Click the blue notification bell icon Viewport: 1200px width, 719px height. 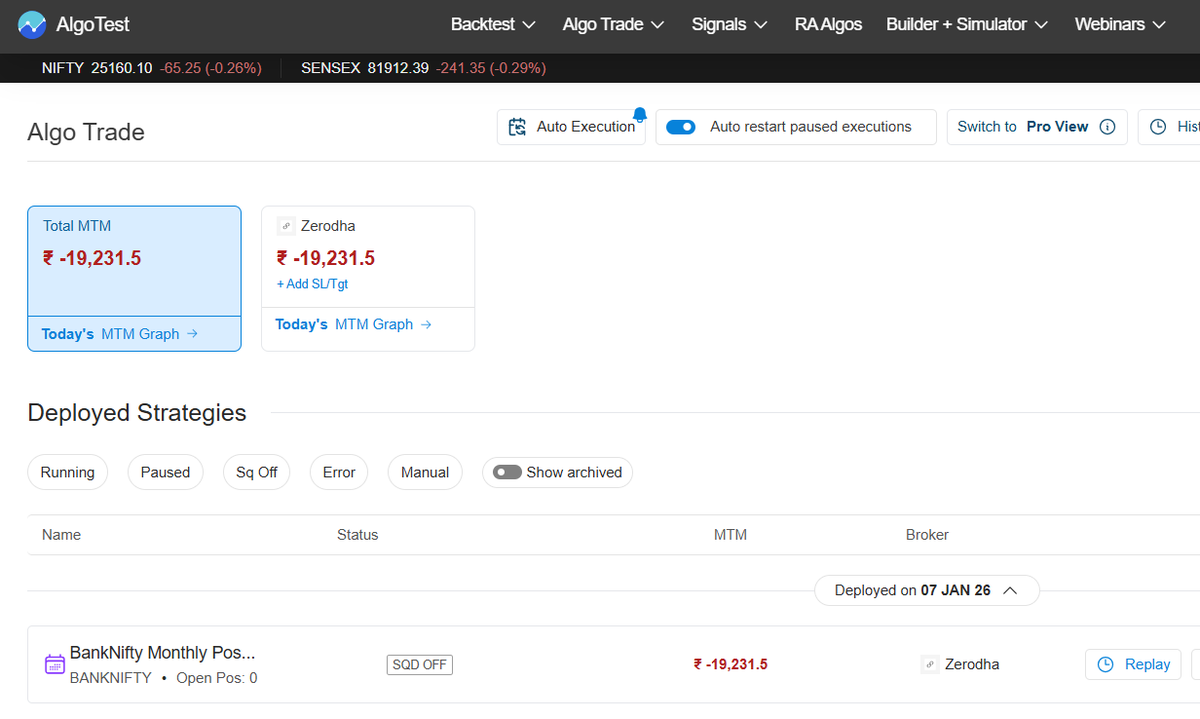pyautogui.click(x=640, y=115)
